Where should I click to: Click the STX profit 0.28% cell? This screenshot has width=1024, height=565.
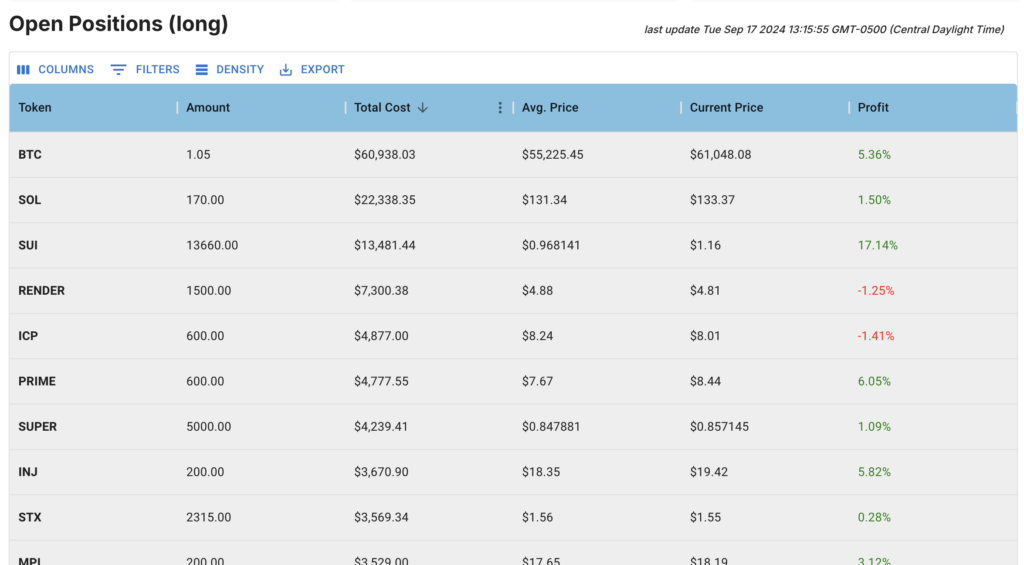(x=933, y=517)
